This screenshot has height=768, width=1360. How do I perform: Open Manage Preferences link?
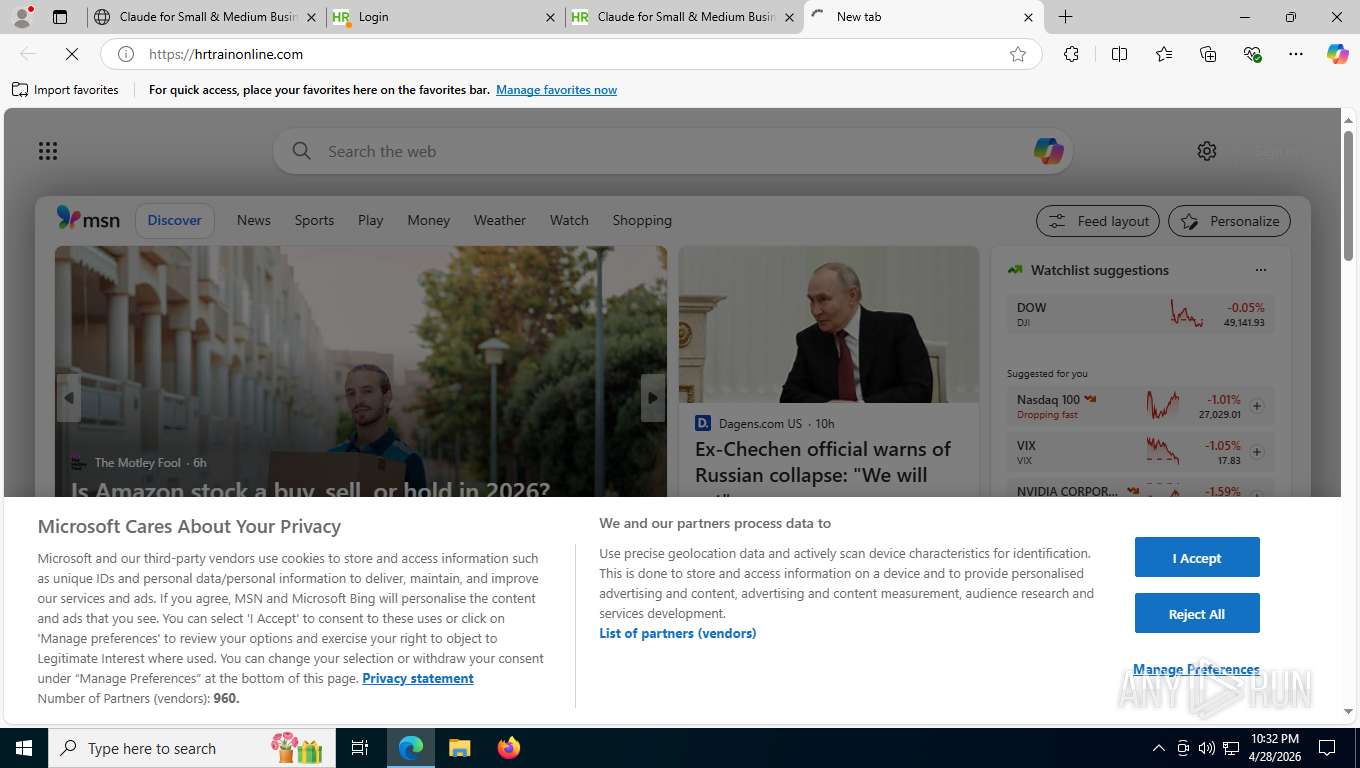[1196, 669]
